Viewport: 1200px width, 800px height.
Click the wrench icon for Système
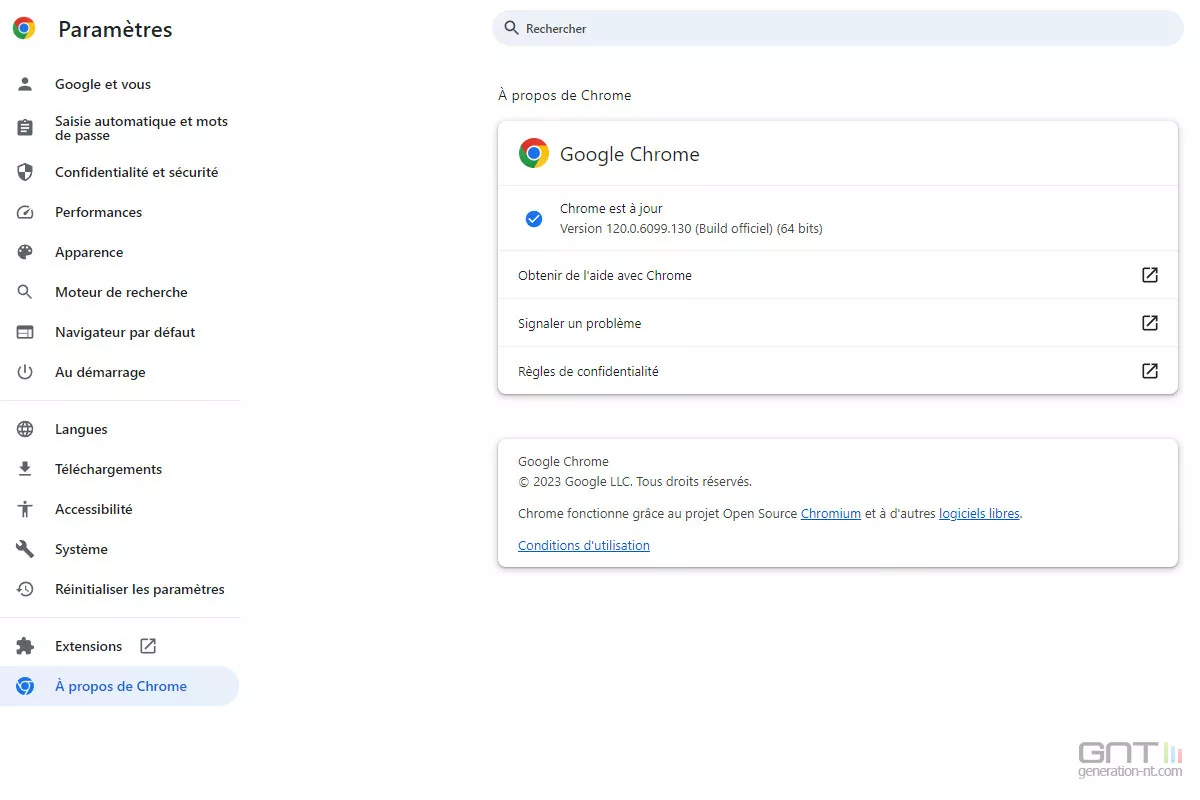(x=25, y=549)
